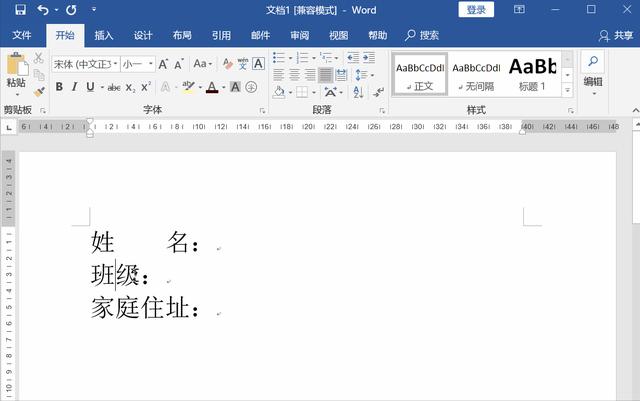The image size is (640, 401).
Task: Open Asian layout options icon
Action: pyautogui.click(x=331, y=92)
